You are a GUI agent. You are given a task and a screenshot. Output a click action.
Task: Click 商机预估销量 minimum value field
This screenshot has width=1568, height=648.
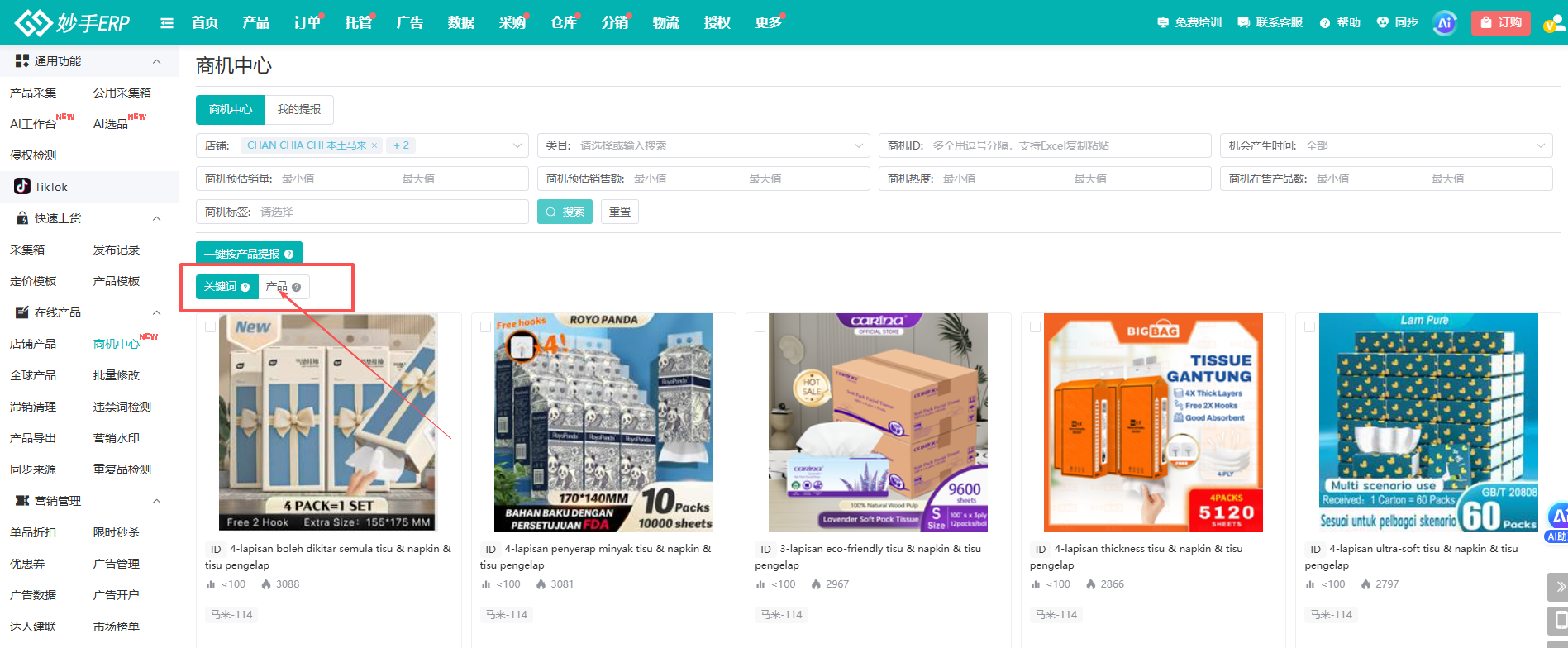[331, 179]
